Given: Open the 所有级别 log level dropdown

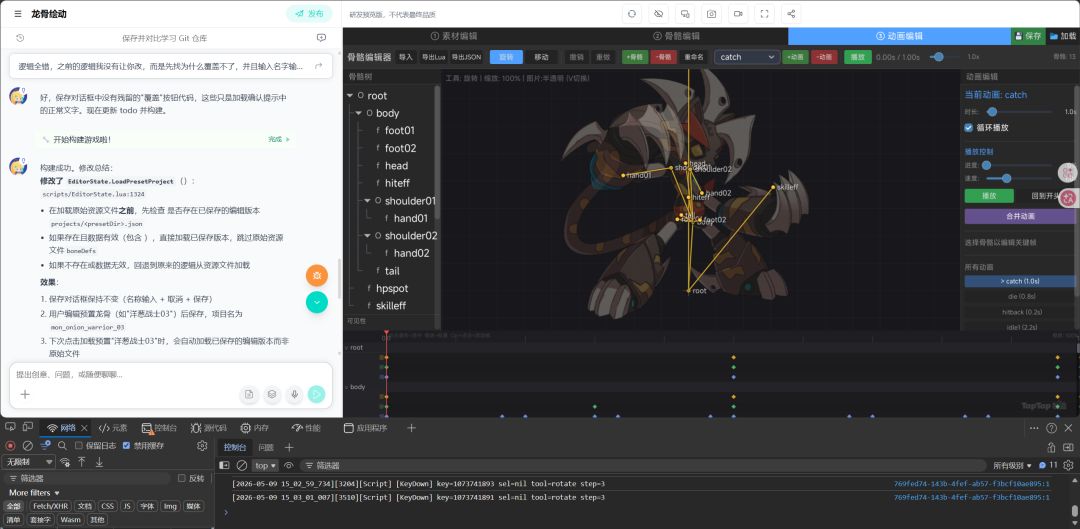Looking at the screenshot, I should pos(1012,466).
